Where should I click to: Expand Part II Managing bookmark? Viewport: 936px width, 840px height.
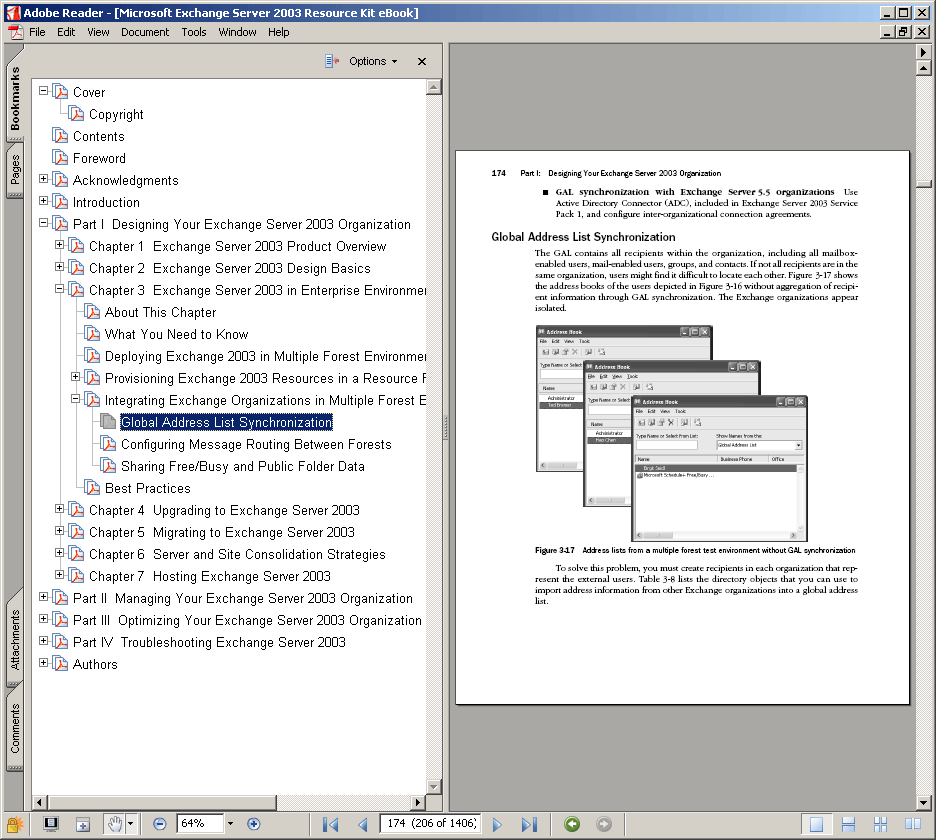tap(44, 597)
